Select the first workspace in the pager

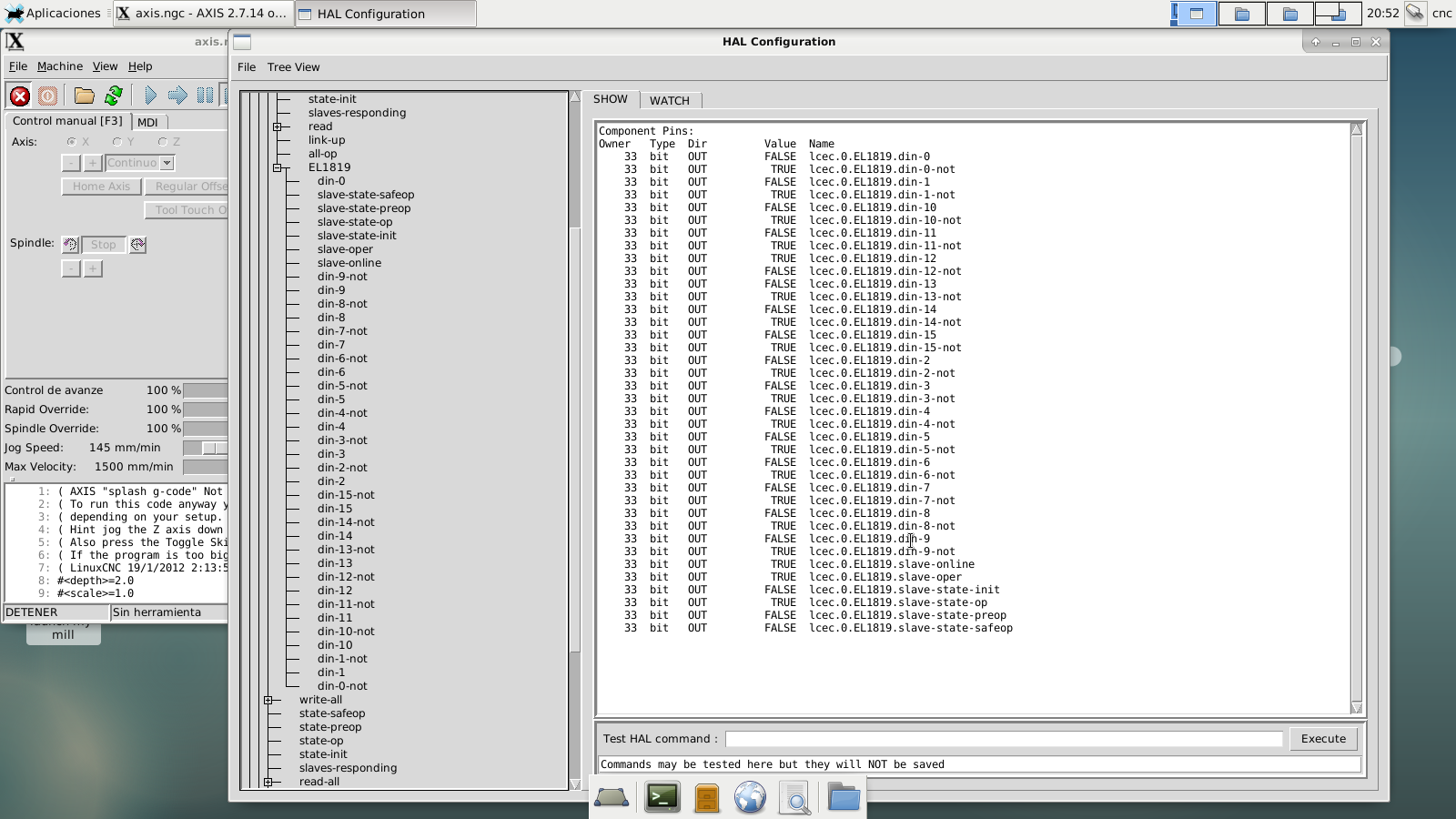tap(1193, 14)
